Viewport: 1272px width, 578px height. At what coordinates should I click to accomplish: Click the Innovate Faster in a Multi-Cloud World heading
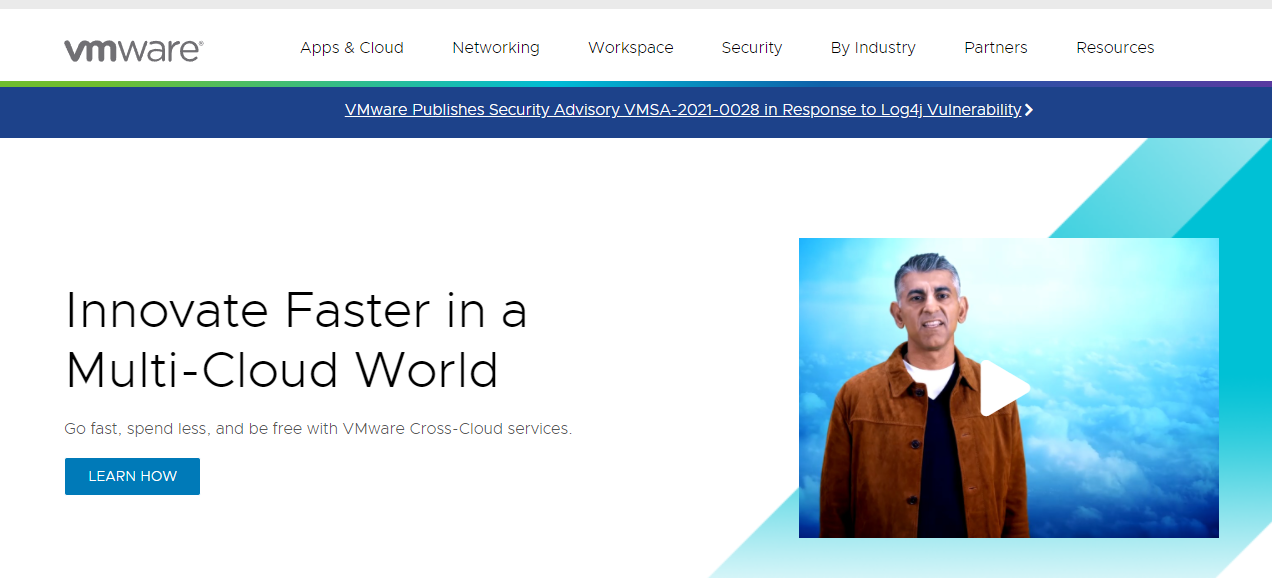point(296,340)
